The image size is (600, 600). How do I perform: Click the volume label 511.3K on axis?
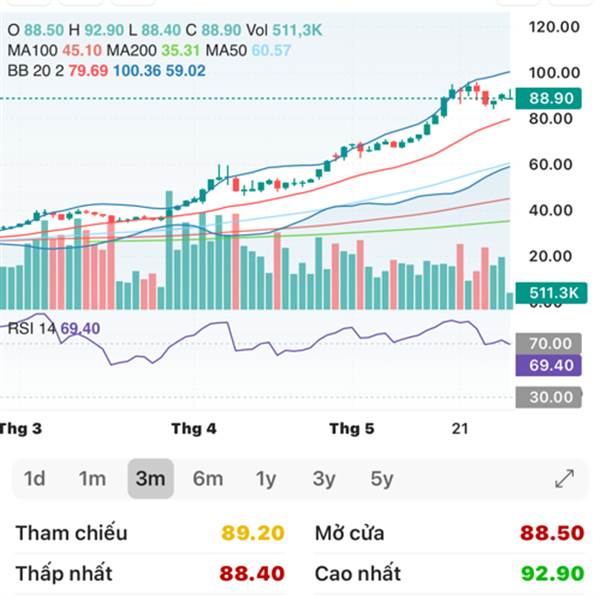(554, 293)
